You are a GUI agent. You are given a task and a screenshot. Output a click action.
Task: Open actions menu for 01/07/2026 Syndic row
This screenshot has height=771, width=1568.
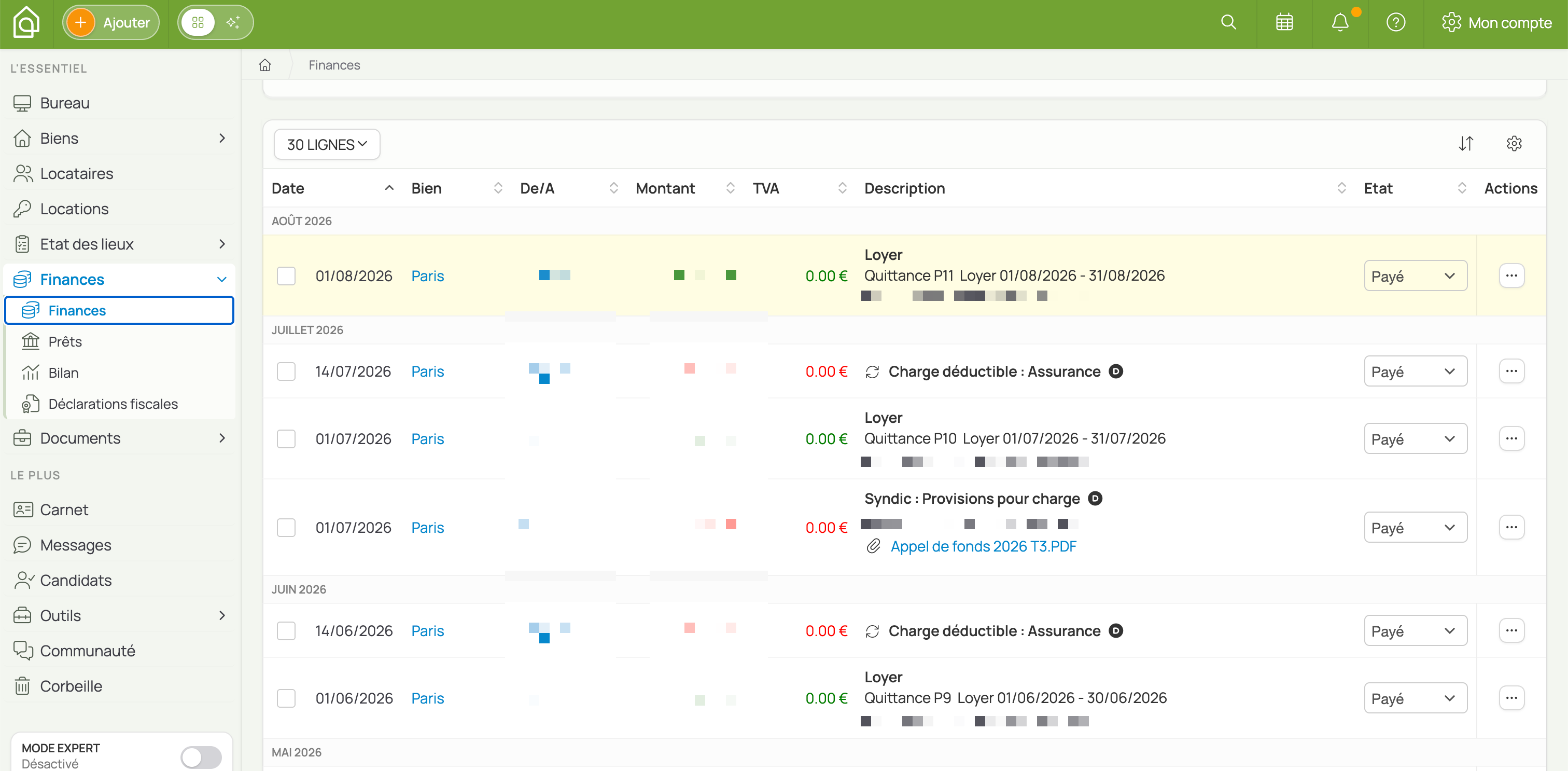click(x=1511, y=527)
